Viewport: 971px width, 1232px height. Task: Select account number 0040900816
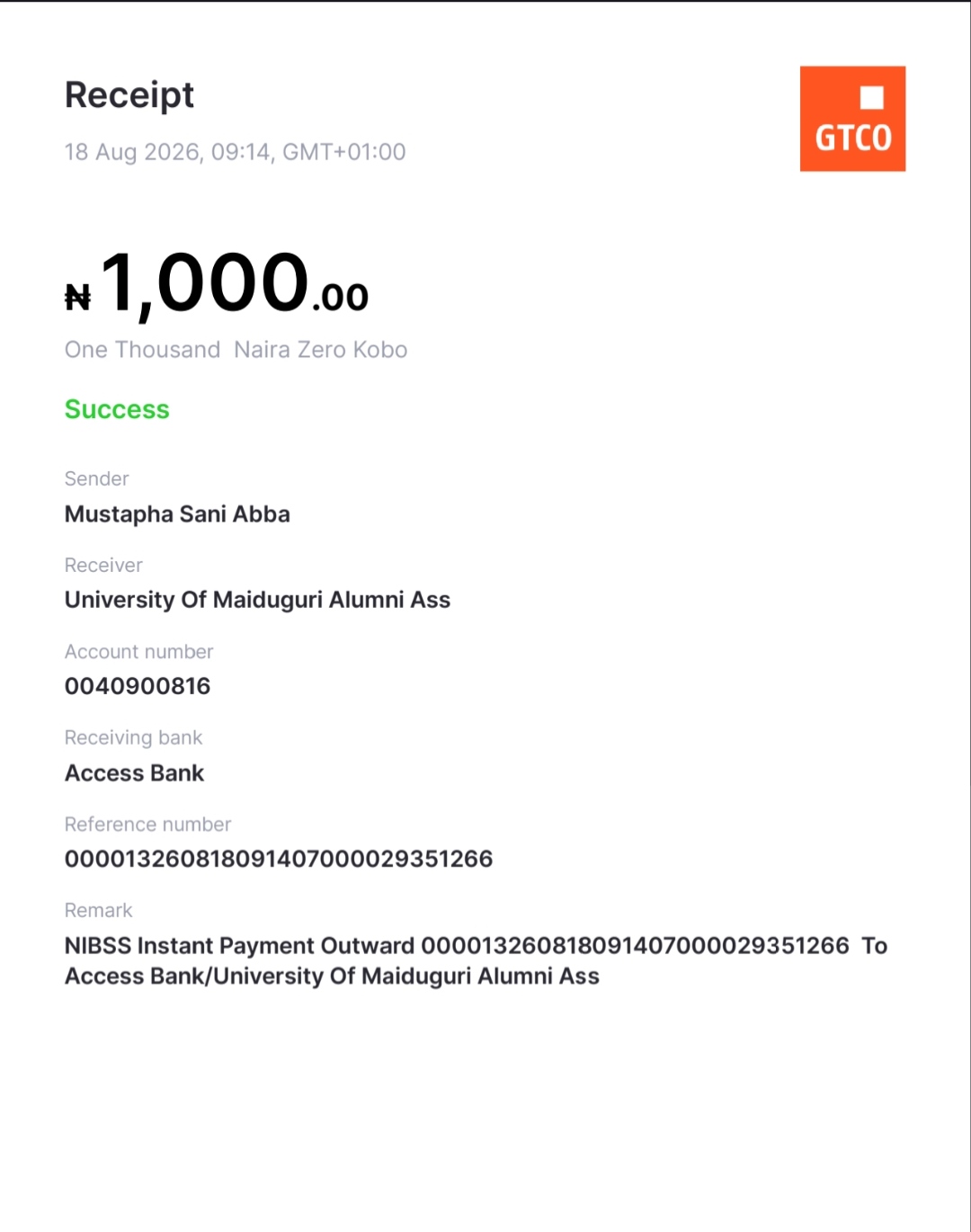click(138, 686)
